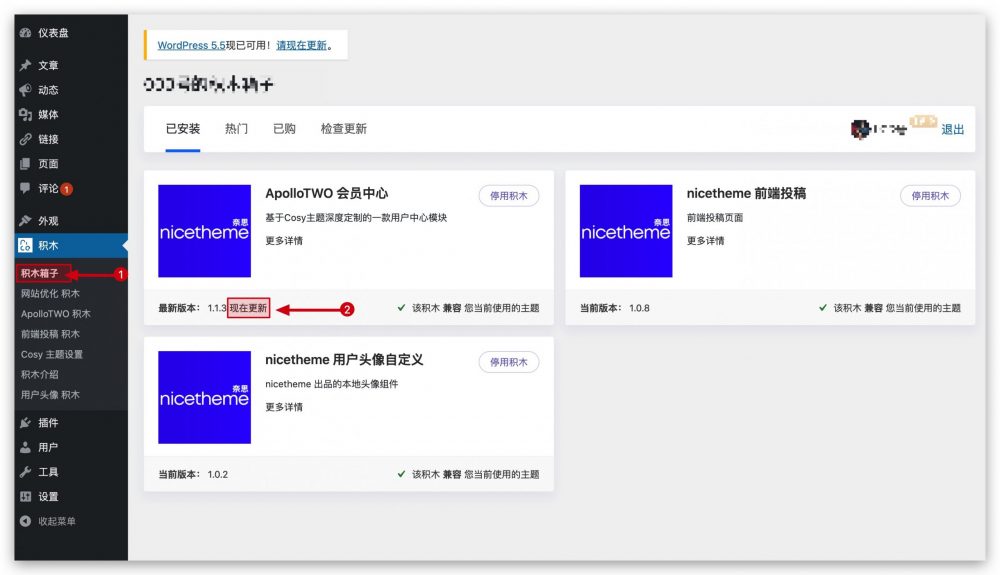Click the version text 1.0.8

click(639, 308)
